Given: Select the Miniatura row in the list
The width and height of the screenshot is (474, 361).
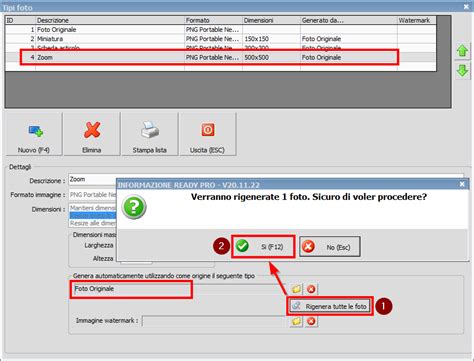Looking at the screenshot, I should 221,39.
